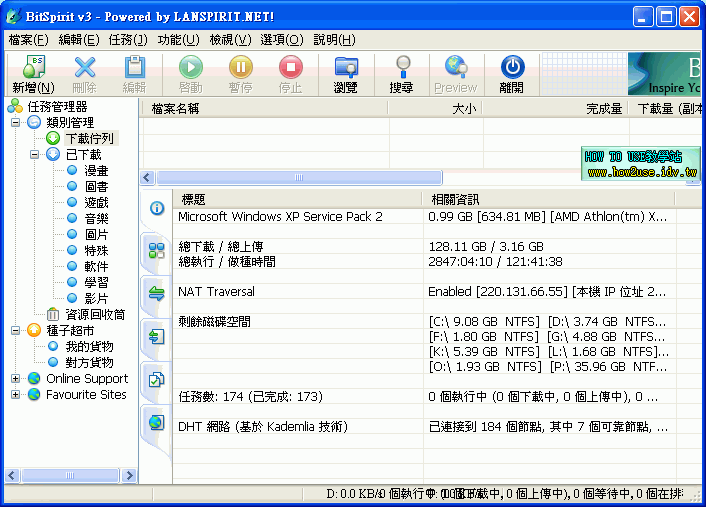Open the 瀏覽 browse folder icon
This screenshot has width=706, height=507.
point(346,67)
